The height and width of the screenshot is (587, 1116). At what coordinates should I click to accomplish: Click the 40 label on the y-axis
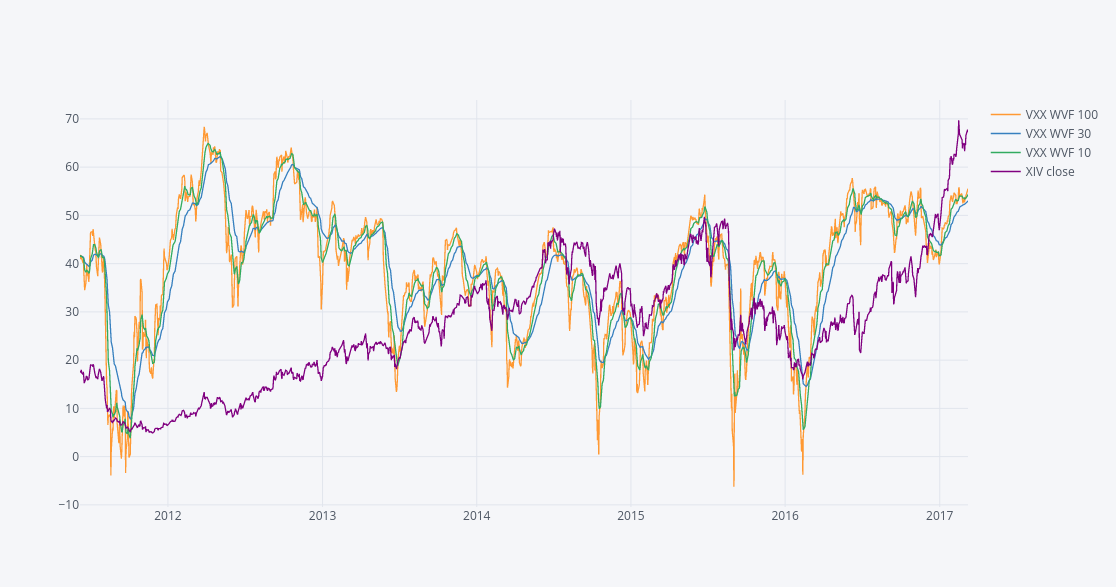[x=72, y=264]
